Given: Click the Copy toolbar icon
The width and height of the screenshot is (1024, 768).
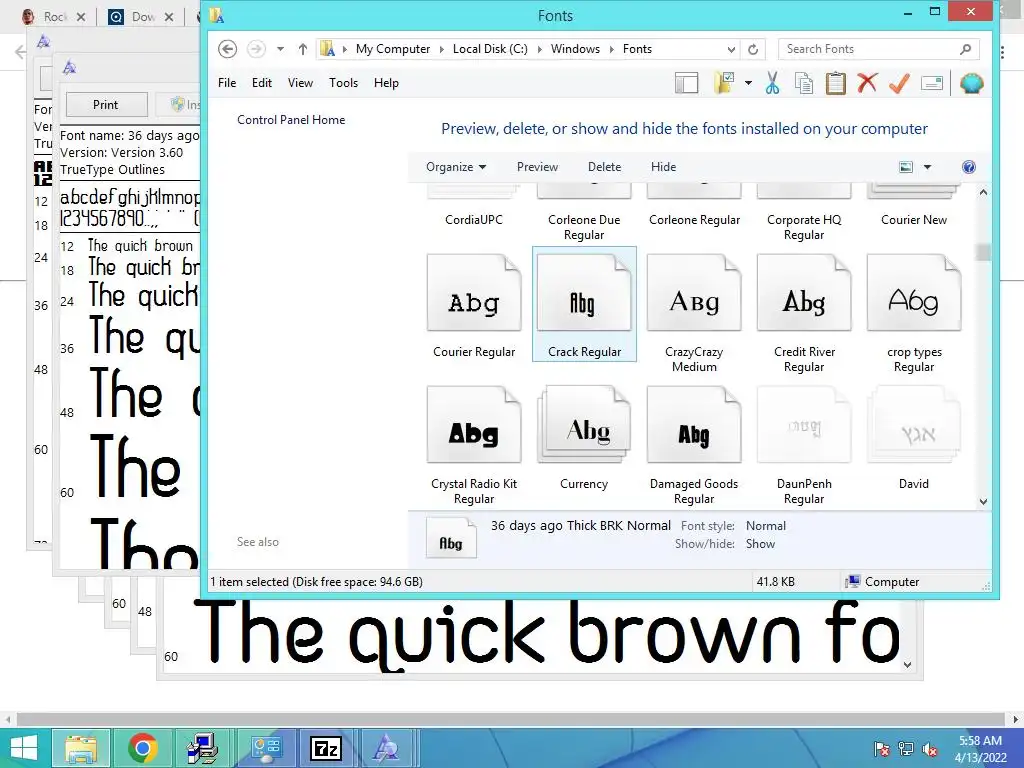Looking at the screenshot, I should coord(804,83).
